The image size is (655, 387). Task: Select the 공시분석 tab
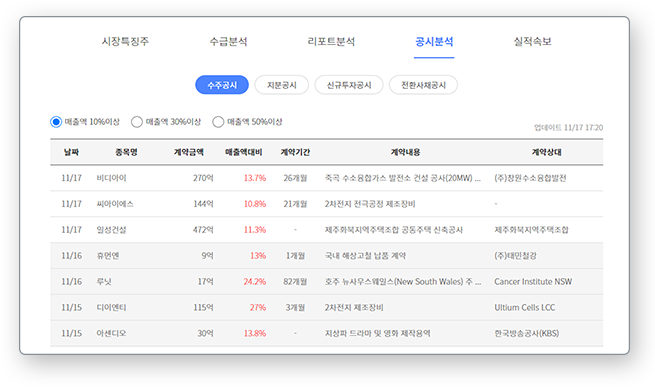(x=434, y=41)
